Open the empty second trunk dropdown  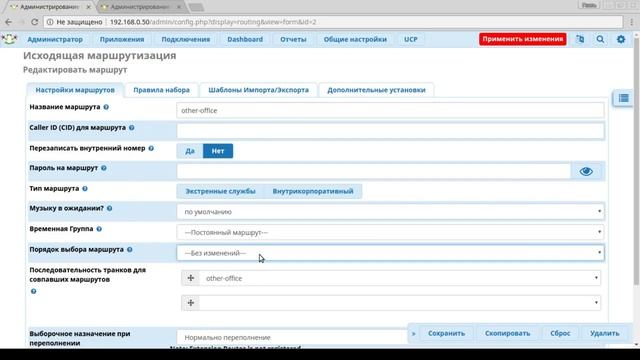tap(400, 303)
